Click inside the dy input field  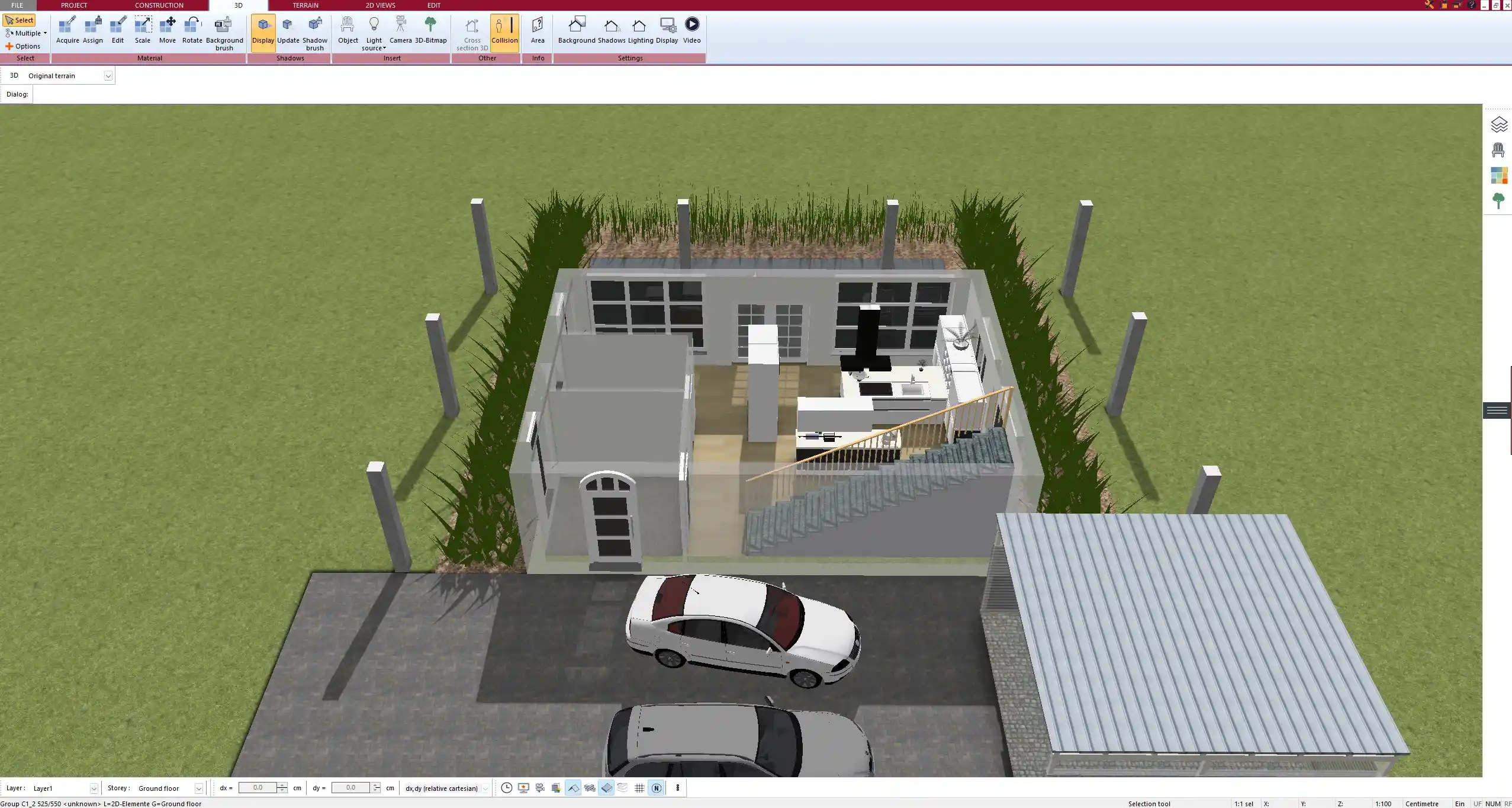352,788
